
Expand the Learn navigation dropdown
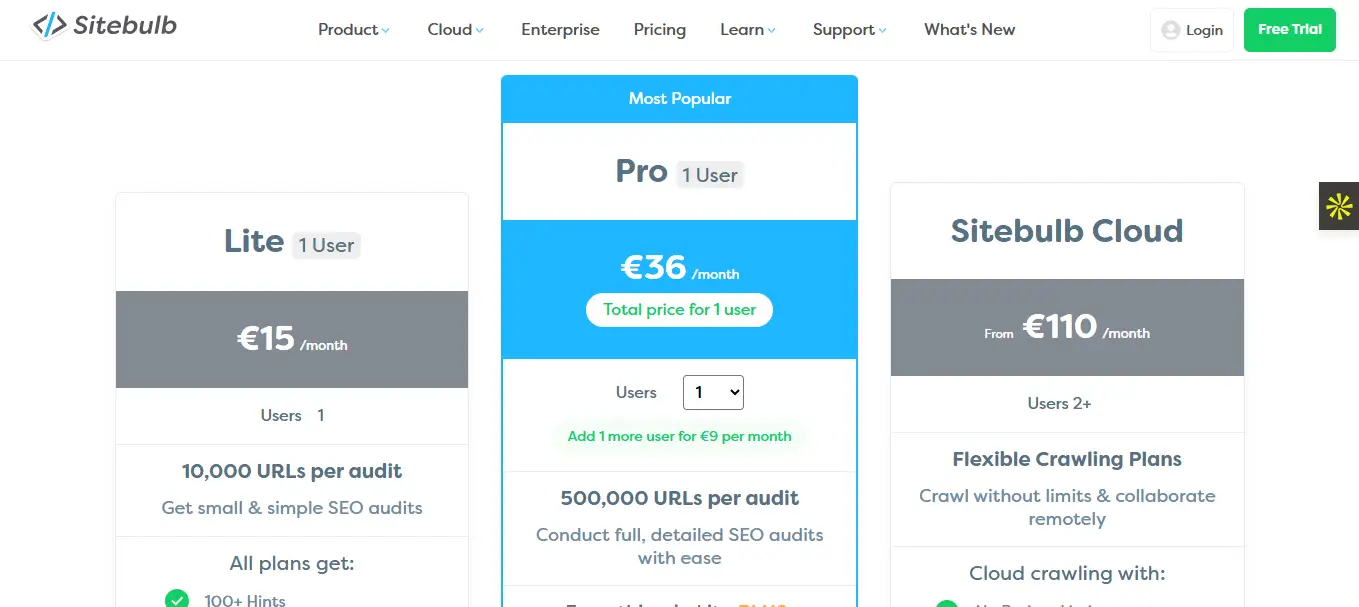[x=747, y=30]
